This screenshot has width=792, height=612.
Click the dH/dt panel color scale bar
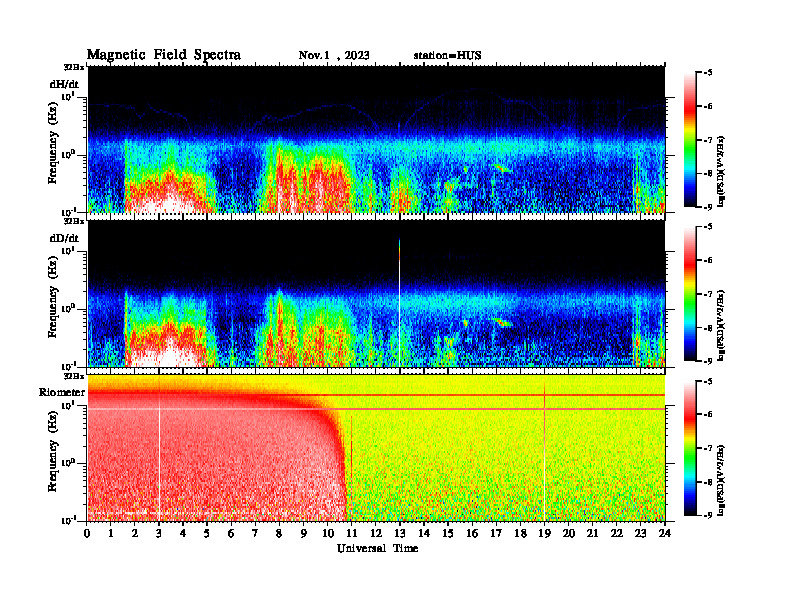coord(690,139)
